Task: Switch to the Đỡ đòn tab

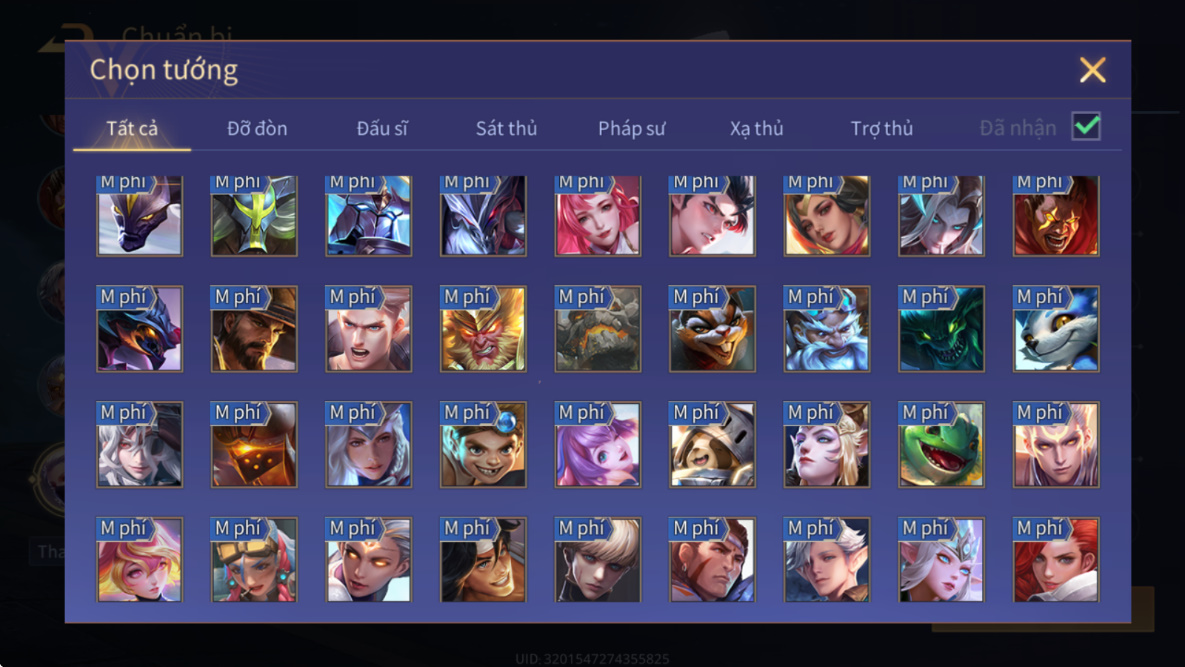Action: [x=257, y=128]
